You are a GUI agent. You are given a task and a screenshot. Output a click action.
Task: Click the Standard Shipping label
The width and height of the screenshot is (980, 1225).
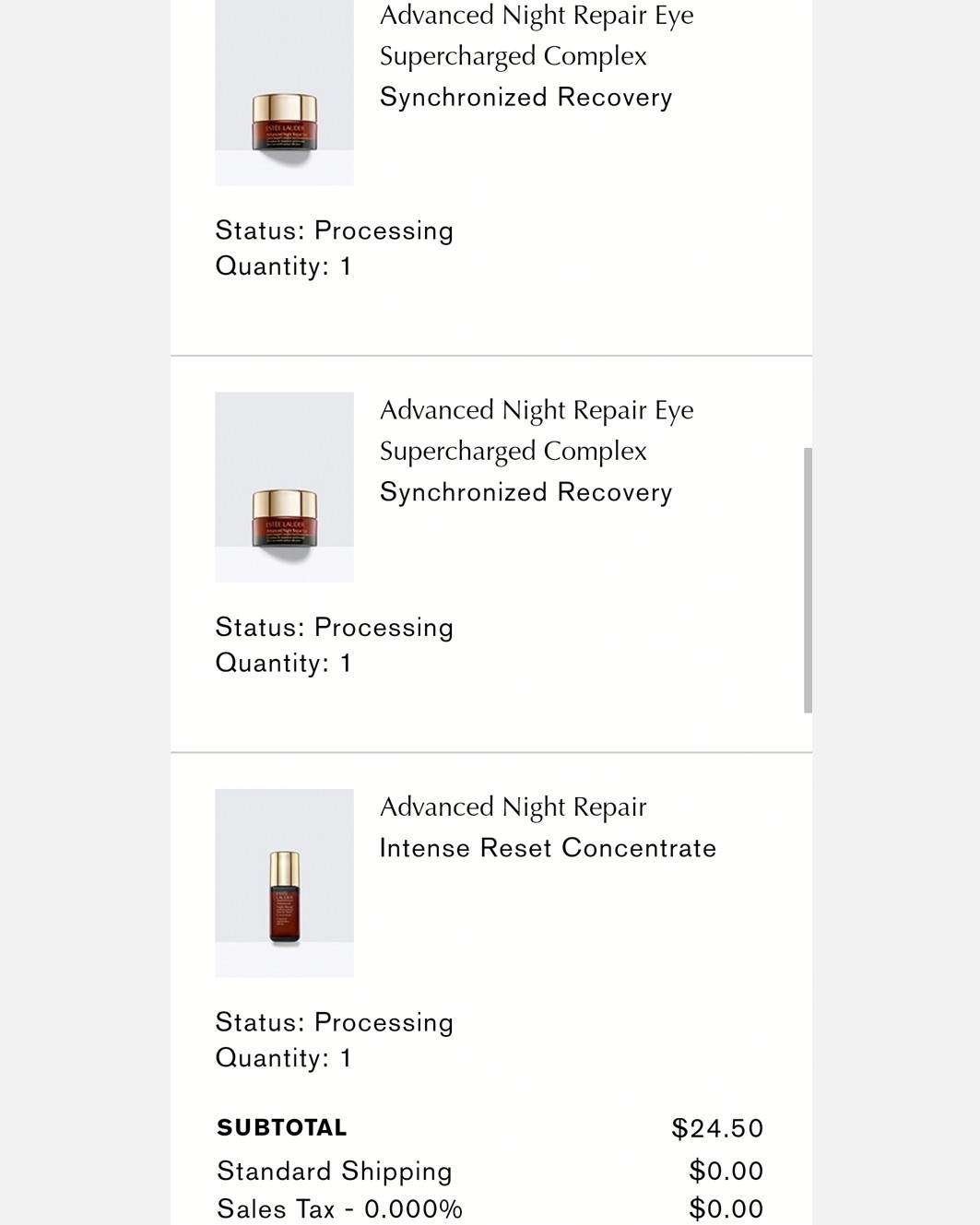point(335,1171)
